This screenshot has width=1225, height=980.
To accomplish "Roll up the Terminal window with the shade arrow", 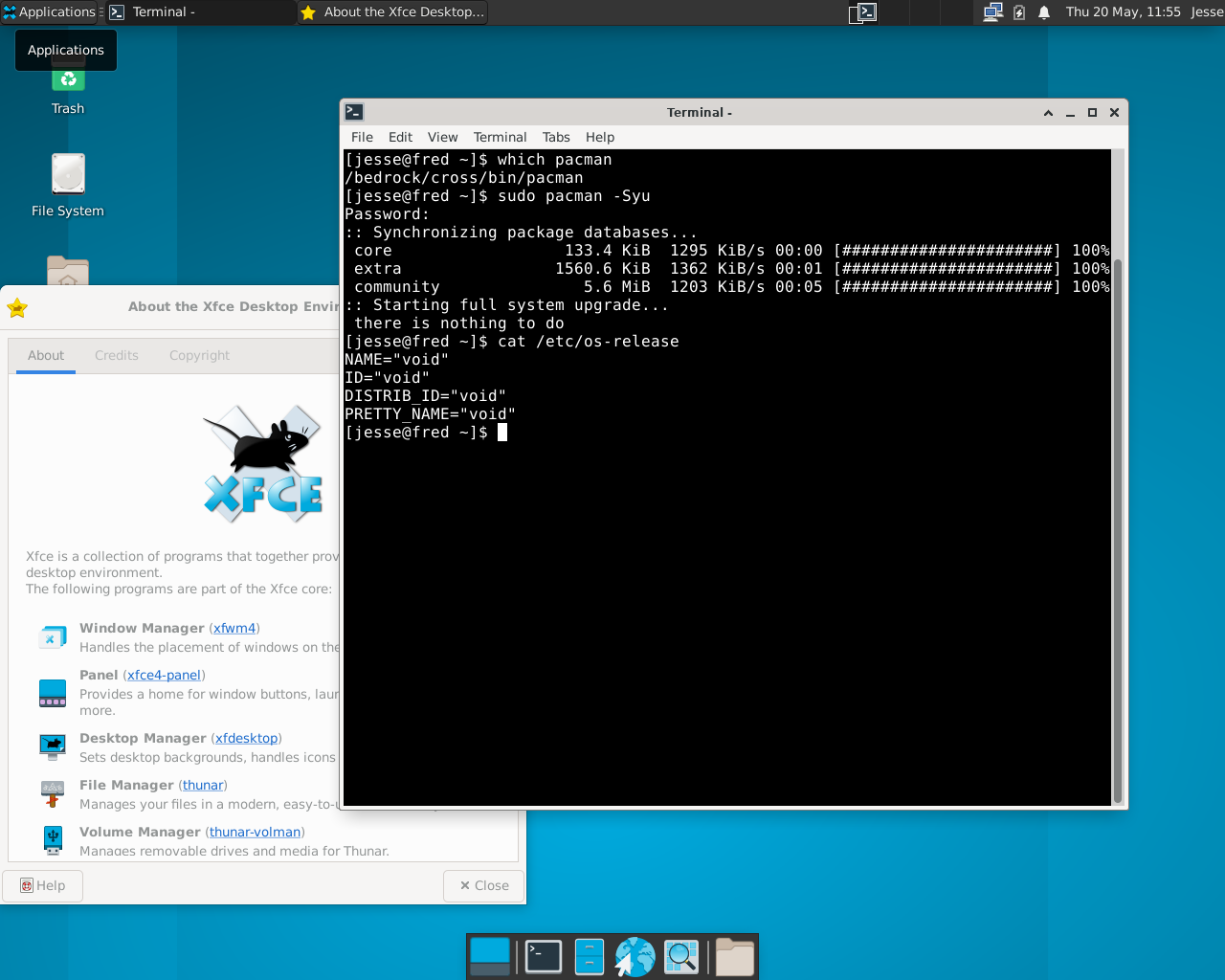I will tap(1048, 113).
